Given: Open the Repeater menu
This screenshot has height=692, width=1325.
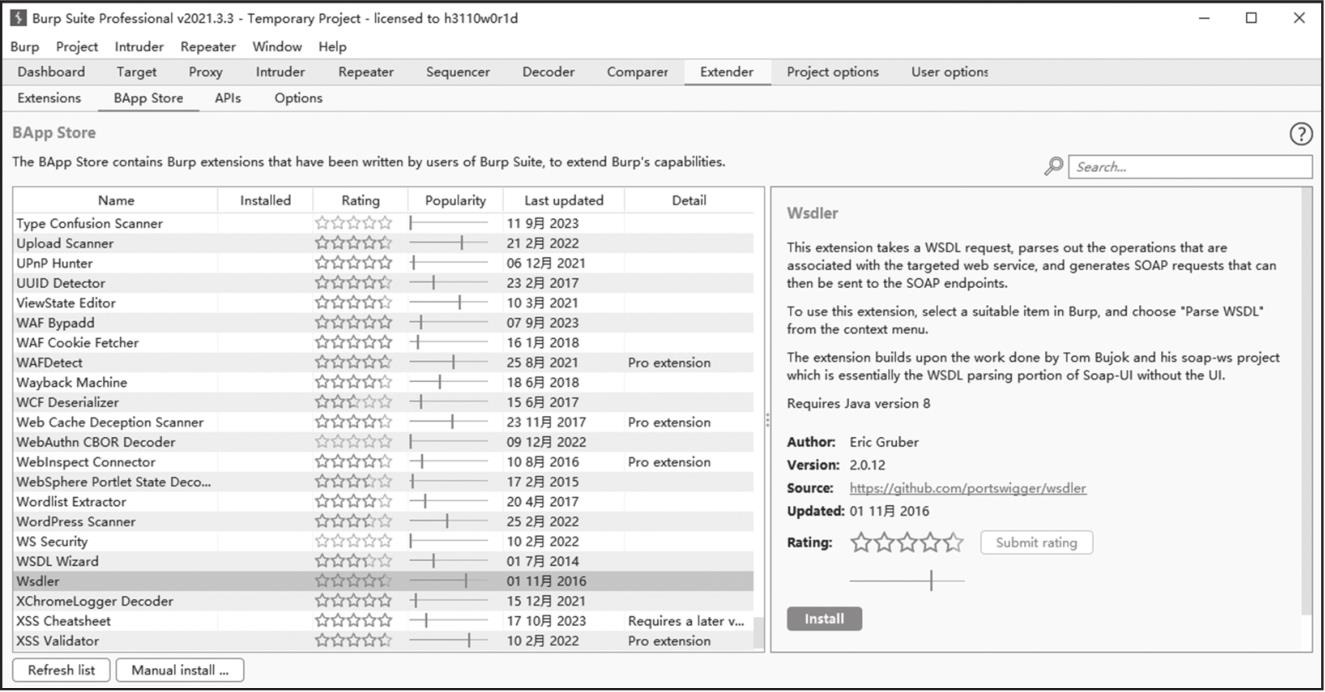Looking at the screenshot, I should 208,46.
